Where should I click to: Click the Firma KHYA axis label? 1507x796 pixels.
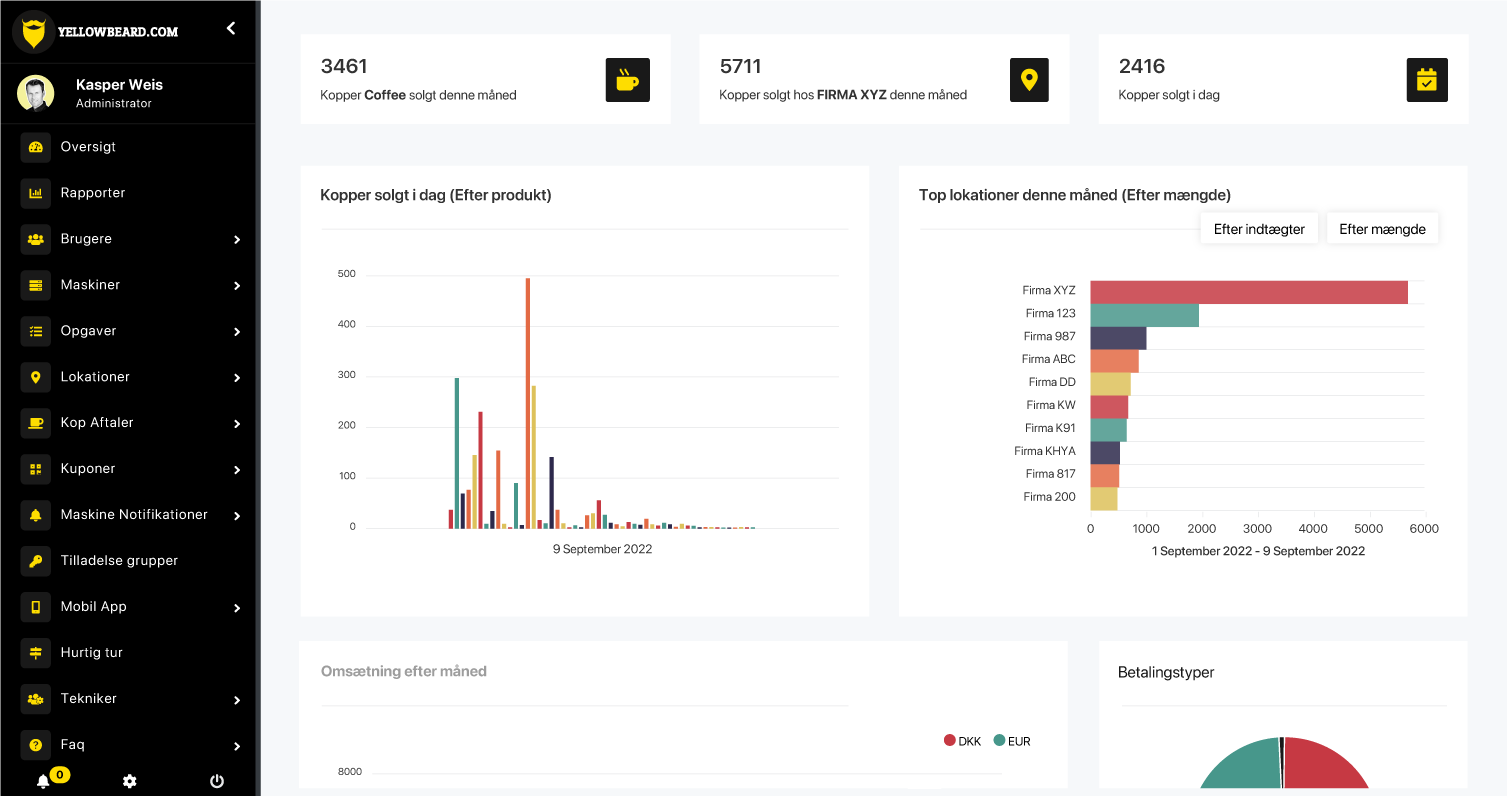point(1045,451)
